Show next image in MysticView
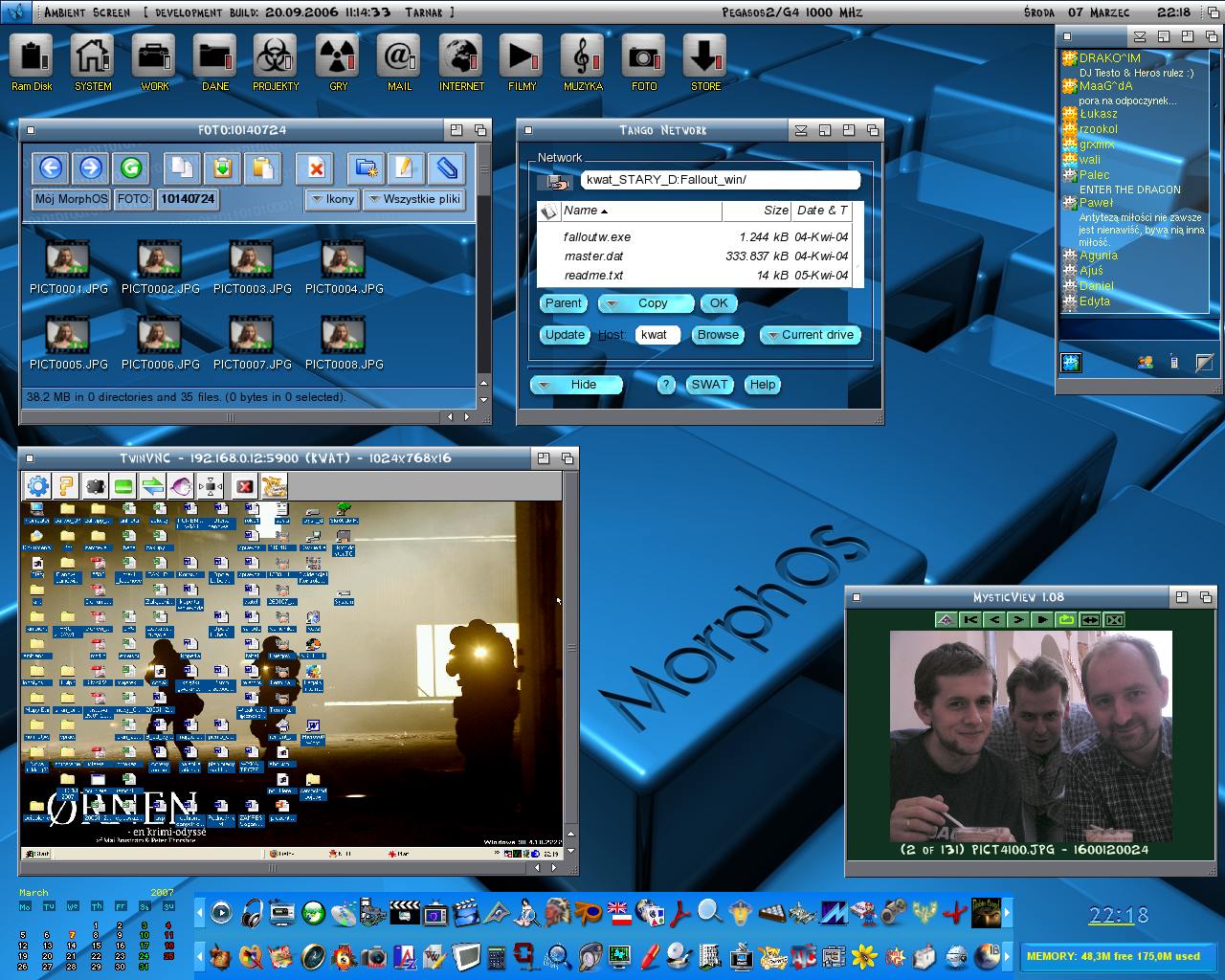The width and height of the screenshot is (1225, 980). pyautogui.click(x=1017, y=620)
